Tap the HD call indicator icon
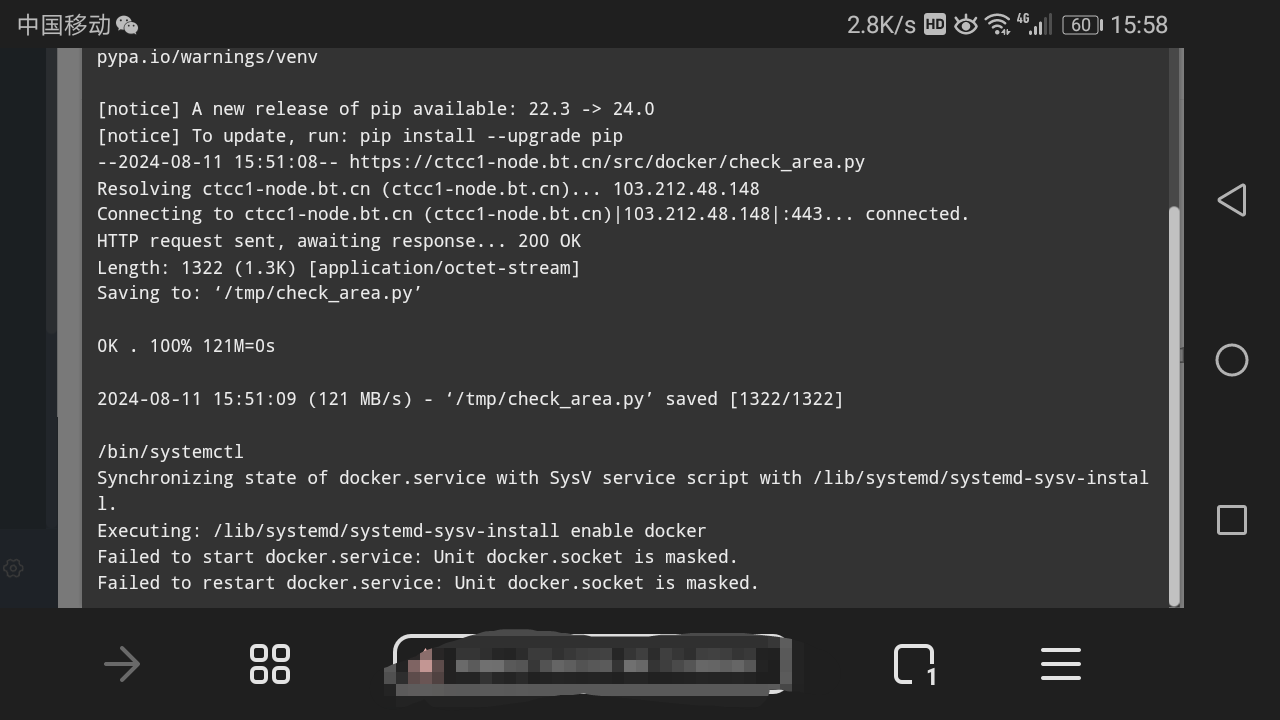1280x720 pixels. coord(934,25)
